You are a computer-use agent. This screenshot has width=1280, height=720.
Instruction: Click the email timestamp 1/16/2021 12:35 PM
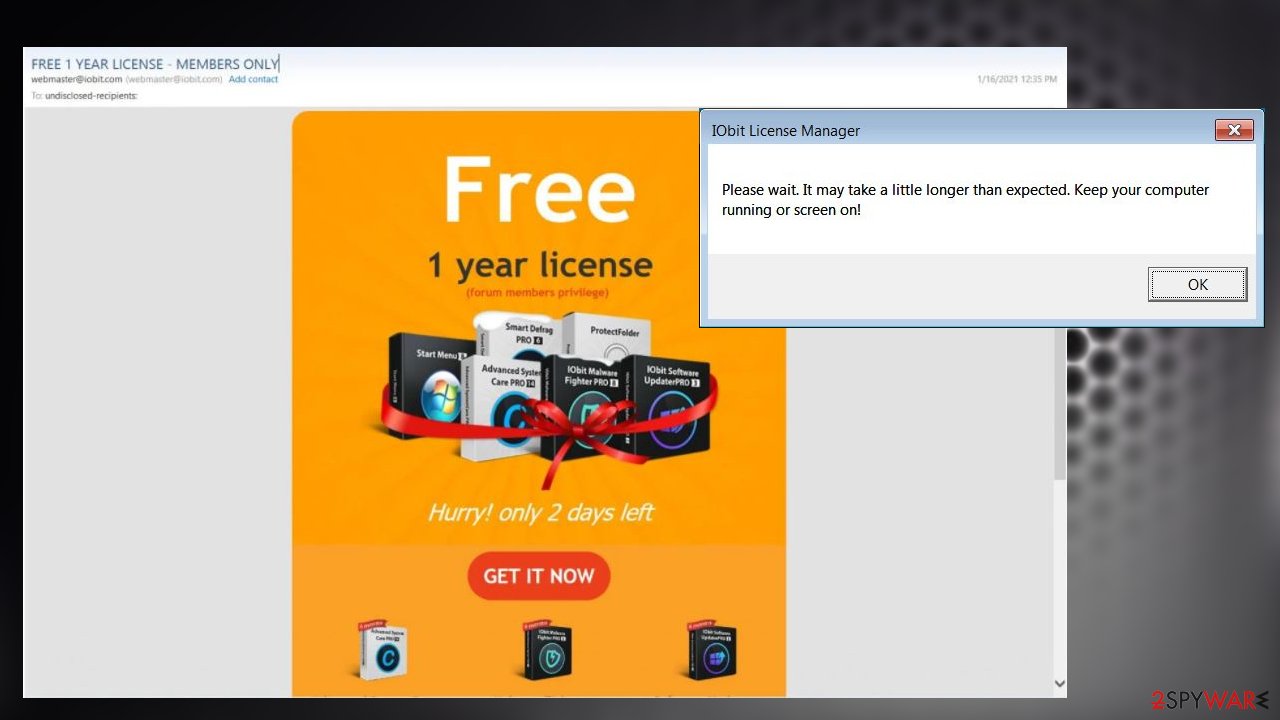(1017, 79)
